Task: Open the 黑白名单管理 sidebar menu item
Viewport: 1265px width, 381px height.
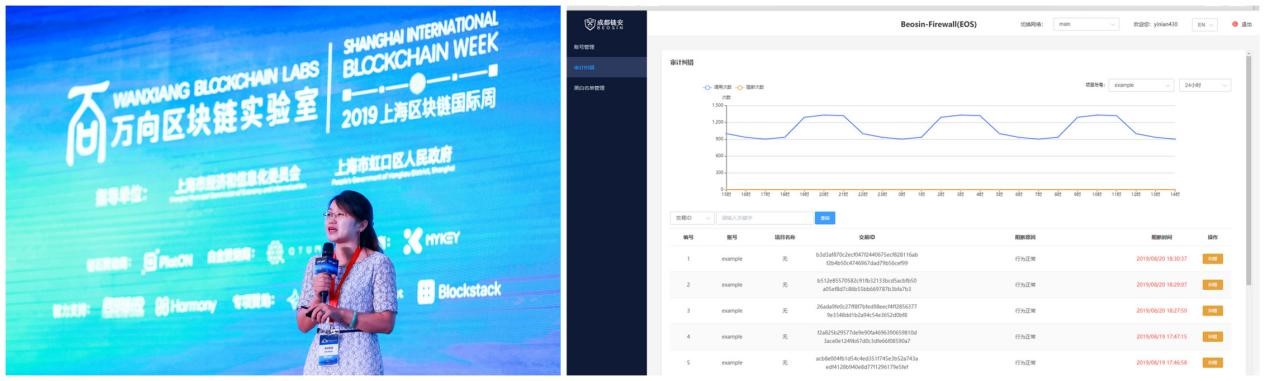Action: (589, 87)
